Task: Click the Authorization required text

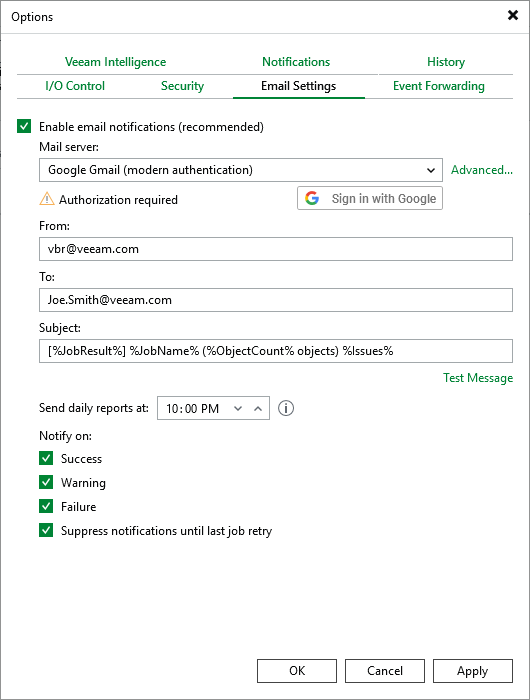Action: 118,200
